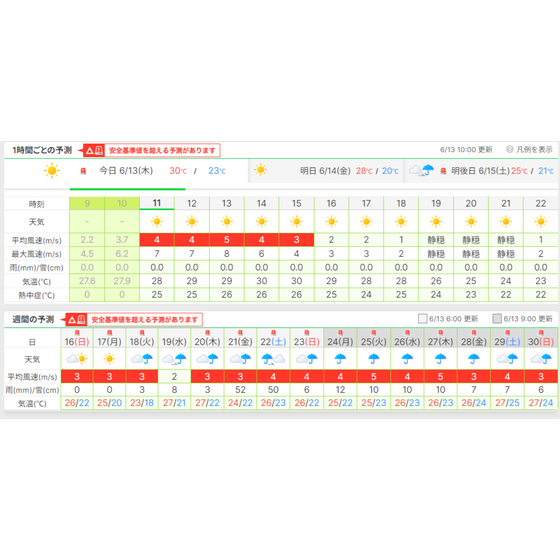This screenshot has height=560, width=560.
Task: Click weekly wind speed 2 for 19(水)
Action: (174, 376)
